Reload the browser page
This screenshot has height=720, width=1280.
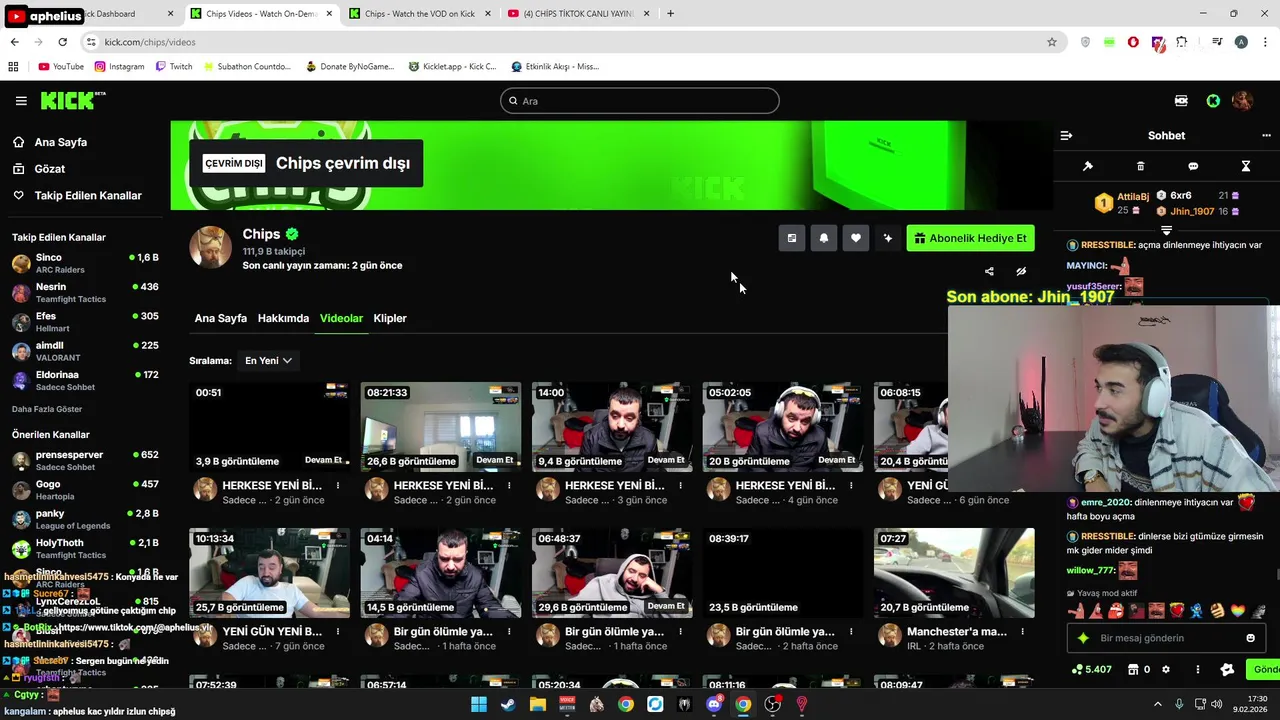62,42
